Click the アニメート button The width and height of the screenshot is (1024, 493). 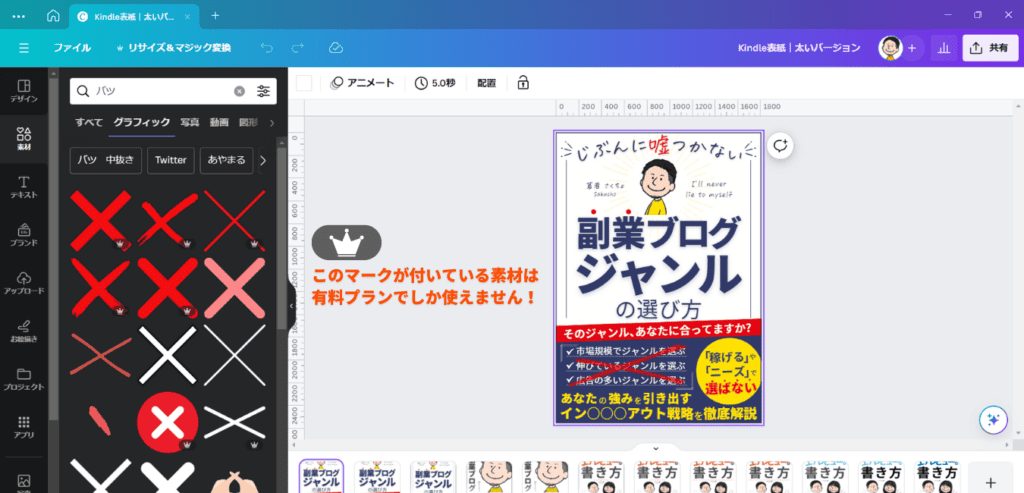(x=362, y=83)
